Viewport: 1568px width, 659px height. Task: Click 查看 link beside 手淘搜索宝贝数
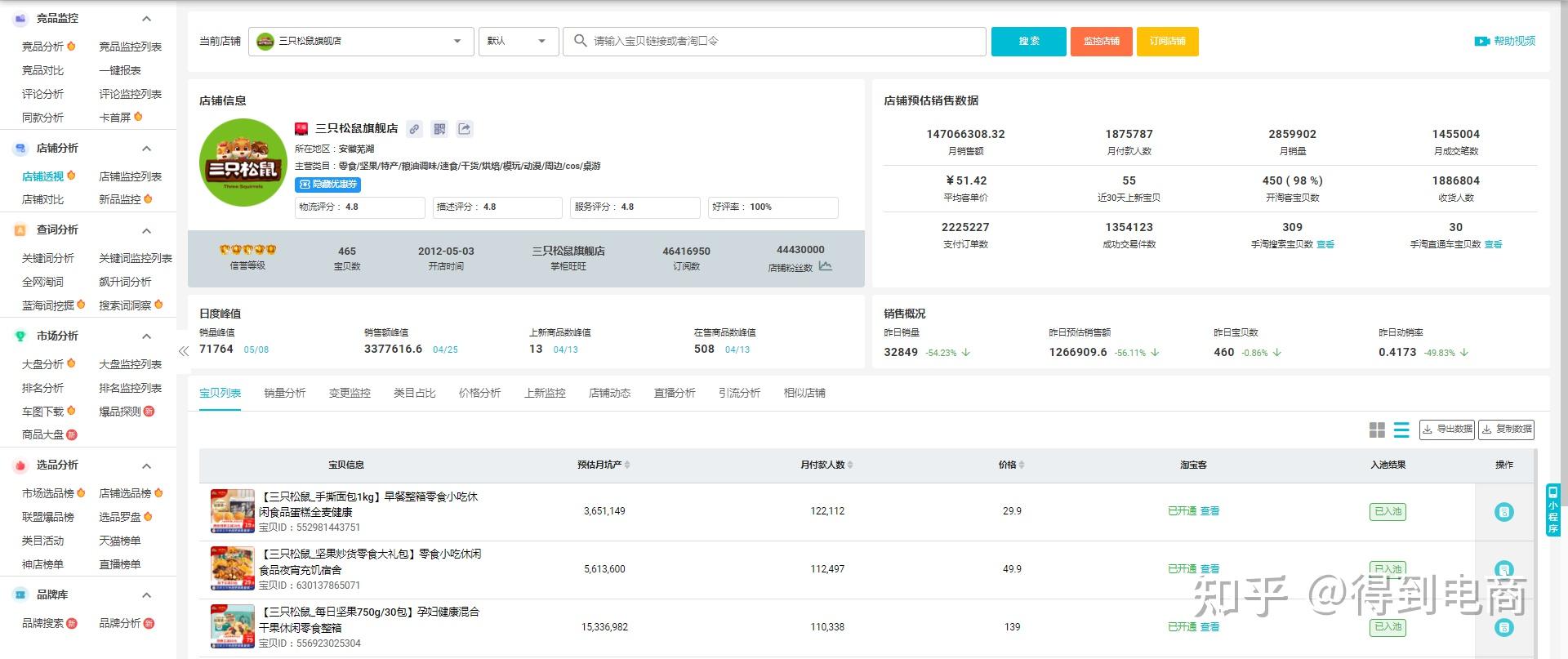tap(1325, 244)
